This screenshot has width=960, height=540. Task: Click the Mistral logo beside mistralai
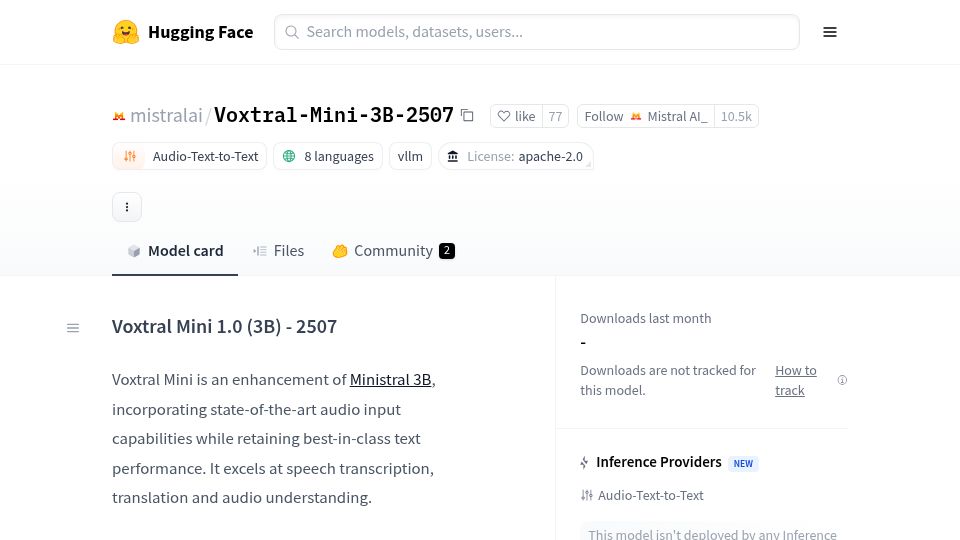[x=119, y=116]
